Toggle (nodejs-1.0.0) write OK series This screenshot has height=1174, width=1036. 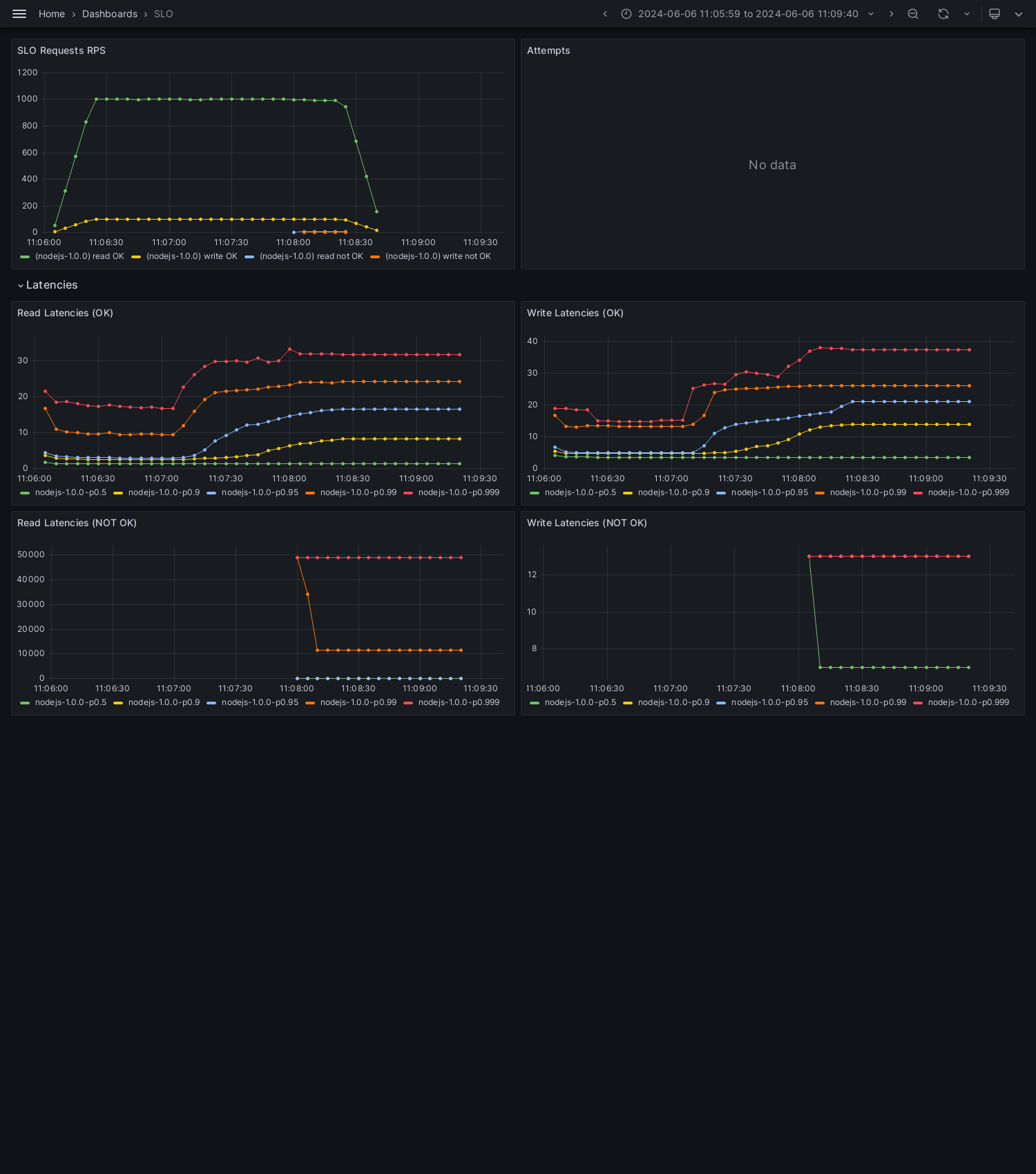point(192,256)
